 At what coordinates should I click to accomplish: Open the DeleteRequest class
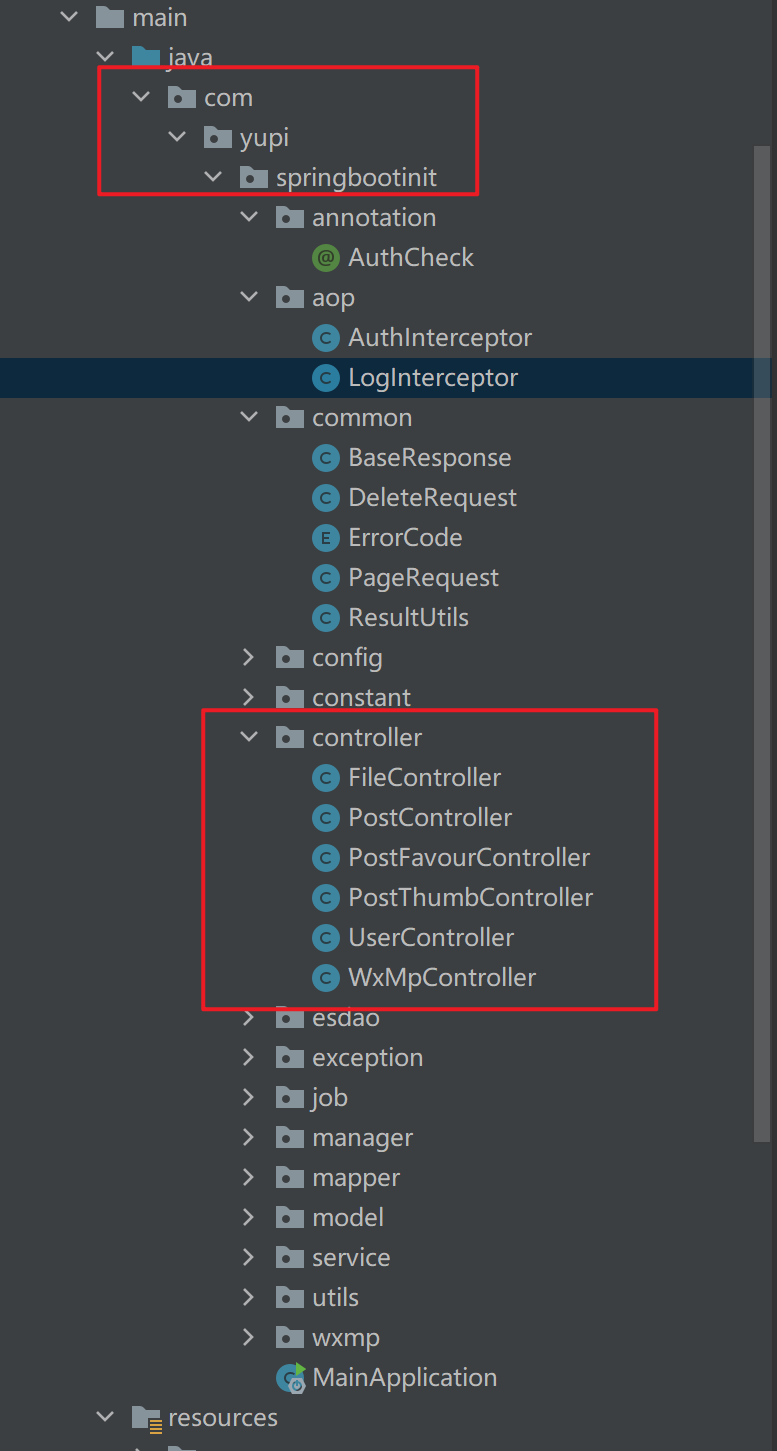coord(432,498)
